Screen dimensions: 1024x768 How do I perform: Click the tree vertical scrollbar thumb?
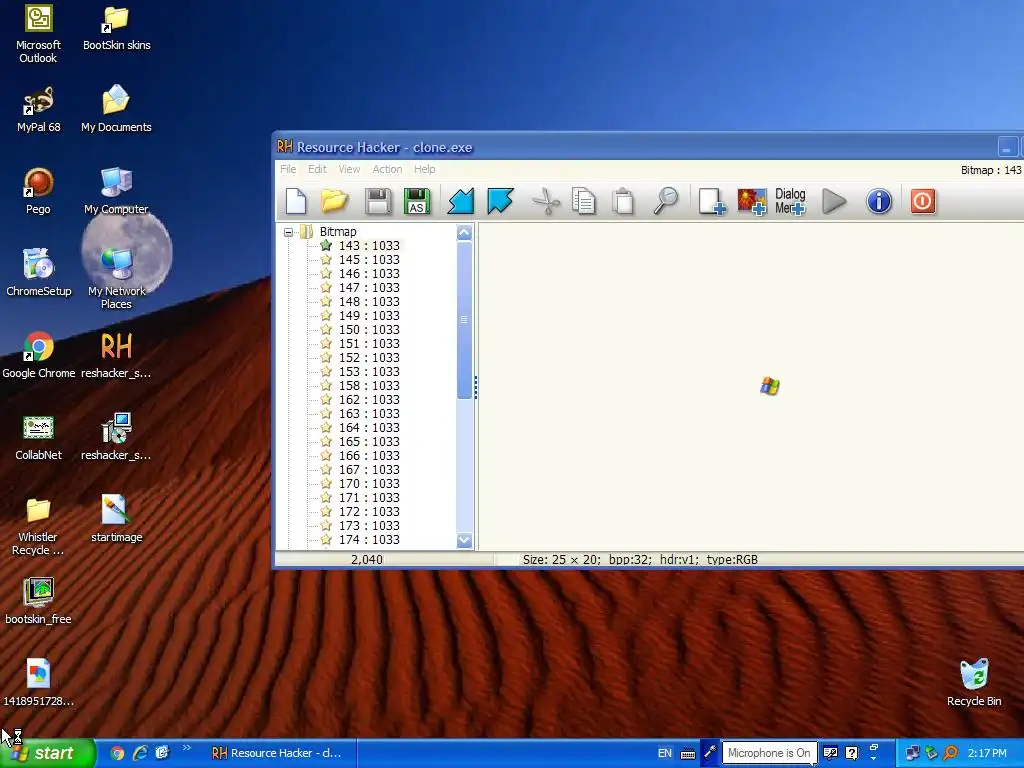click(464, 319)
